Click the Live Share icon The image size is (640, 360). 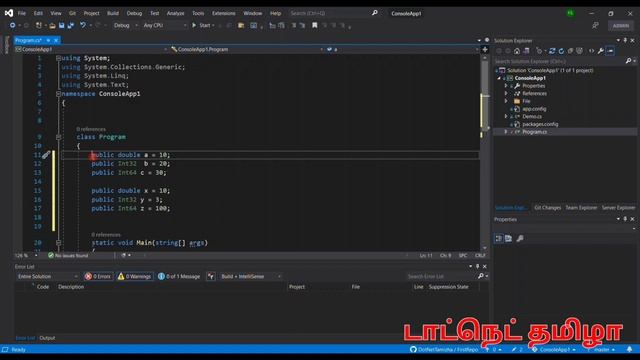tap(596, 25)
